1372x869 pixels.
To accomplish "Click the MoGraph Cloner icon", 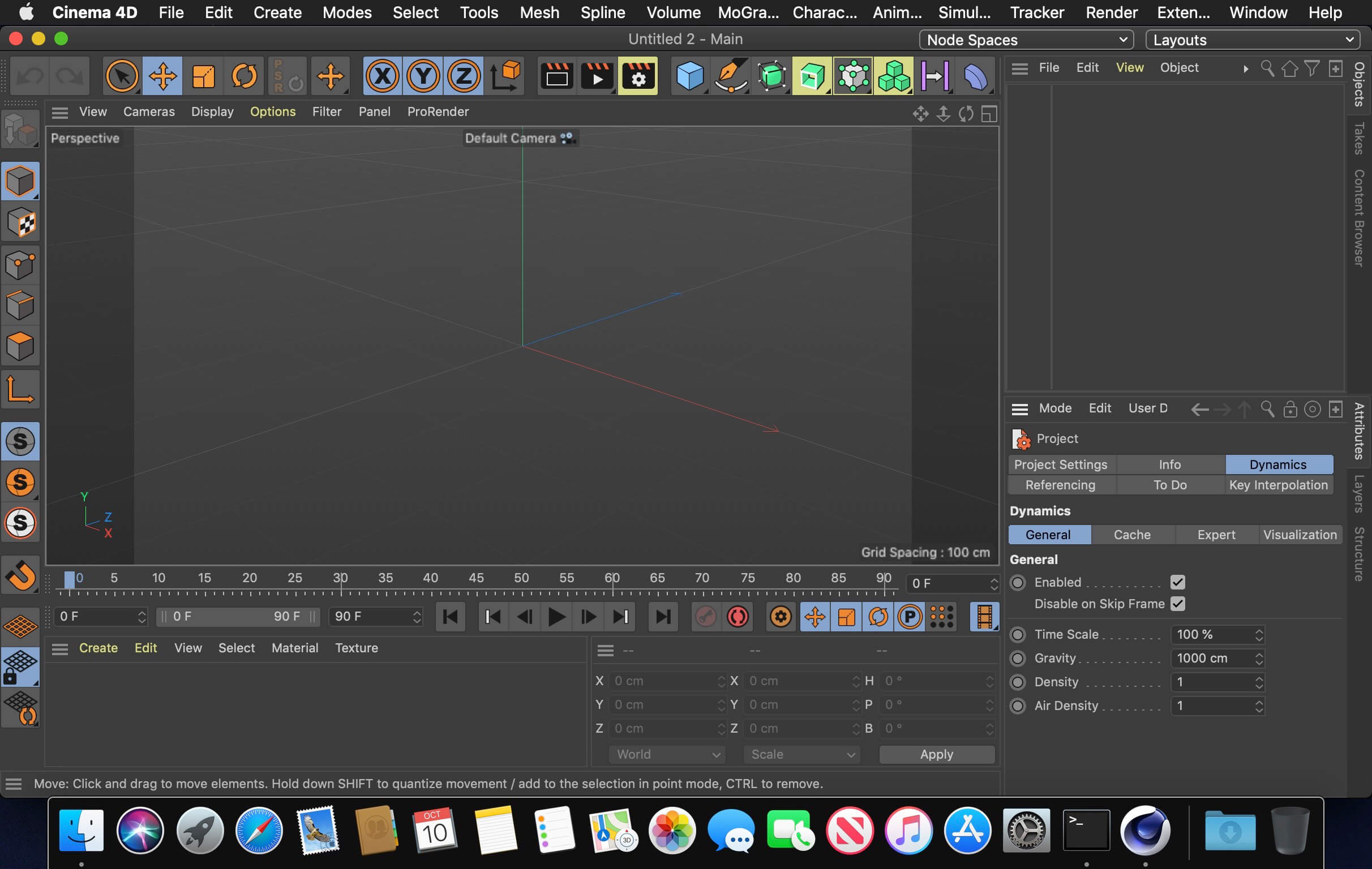I will [893, 76].
